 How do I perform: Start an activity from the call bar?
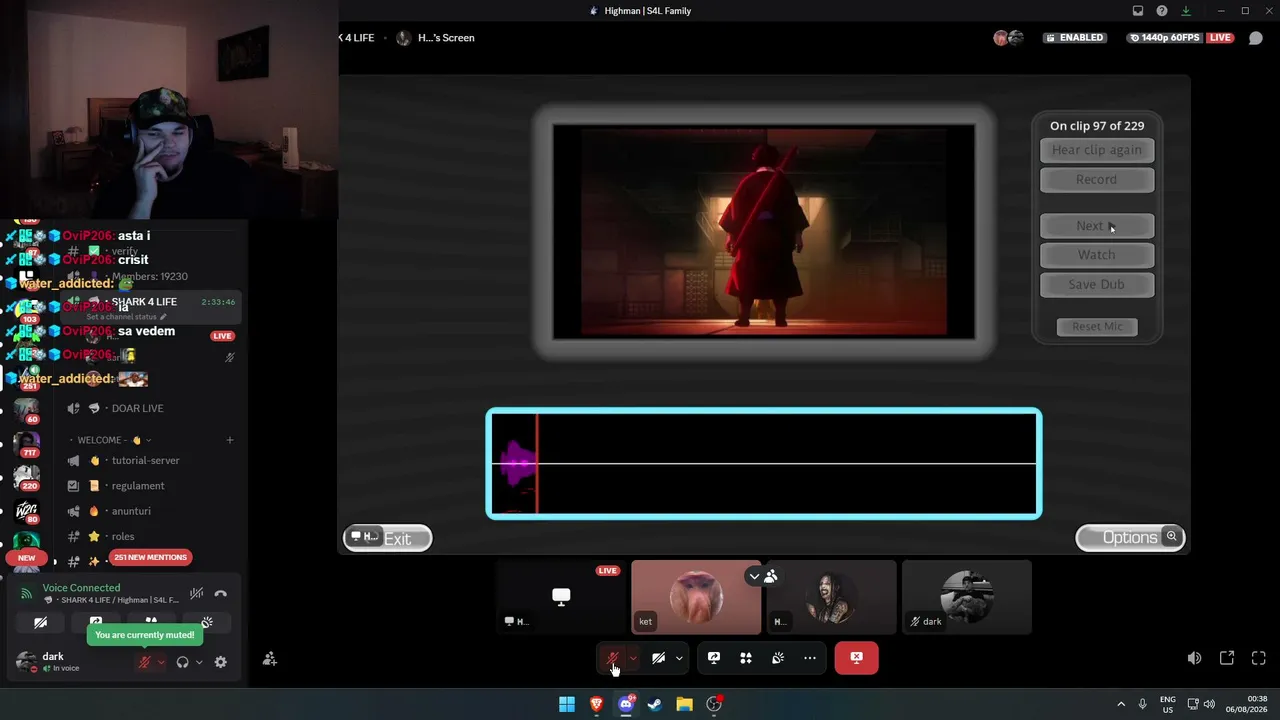point(746,658)
